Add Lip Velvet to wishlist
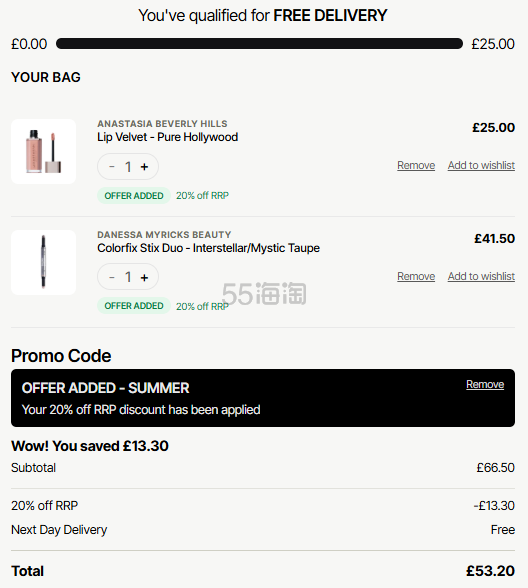Screen dimensions: 528x588 coord(481,165)
